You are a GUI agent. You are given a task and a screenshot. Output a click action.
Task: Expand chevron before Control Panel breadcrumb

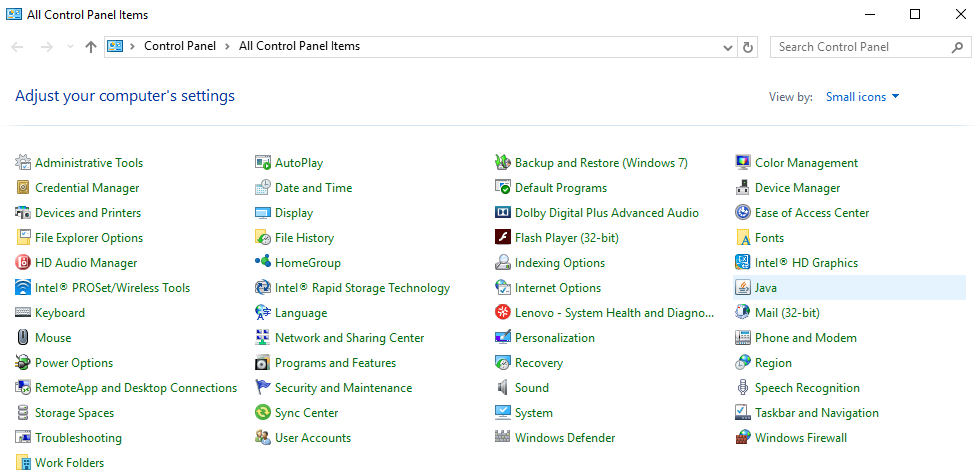point(132,46)
